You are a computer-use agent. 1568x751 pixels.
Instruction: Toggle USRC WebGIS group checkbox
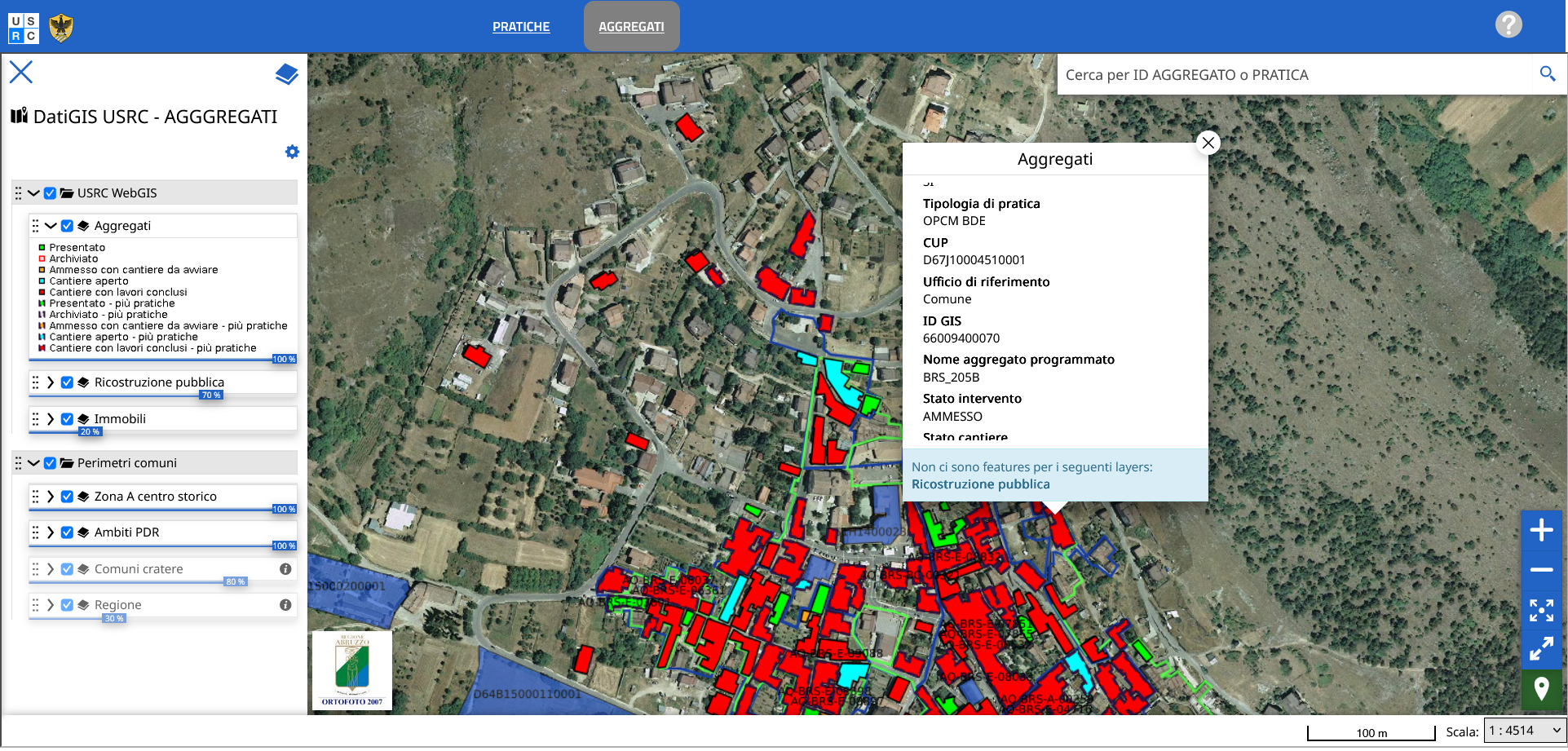[x=50, y=193]
